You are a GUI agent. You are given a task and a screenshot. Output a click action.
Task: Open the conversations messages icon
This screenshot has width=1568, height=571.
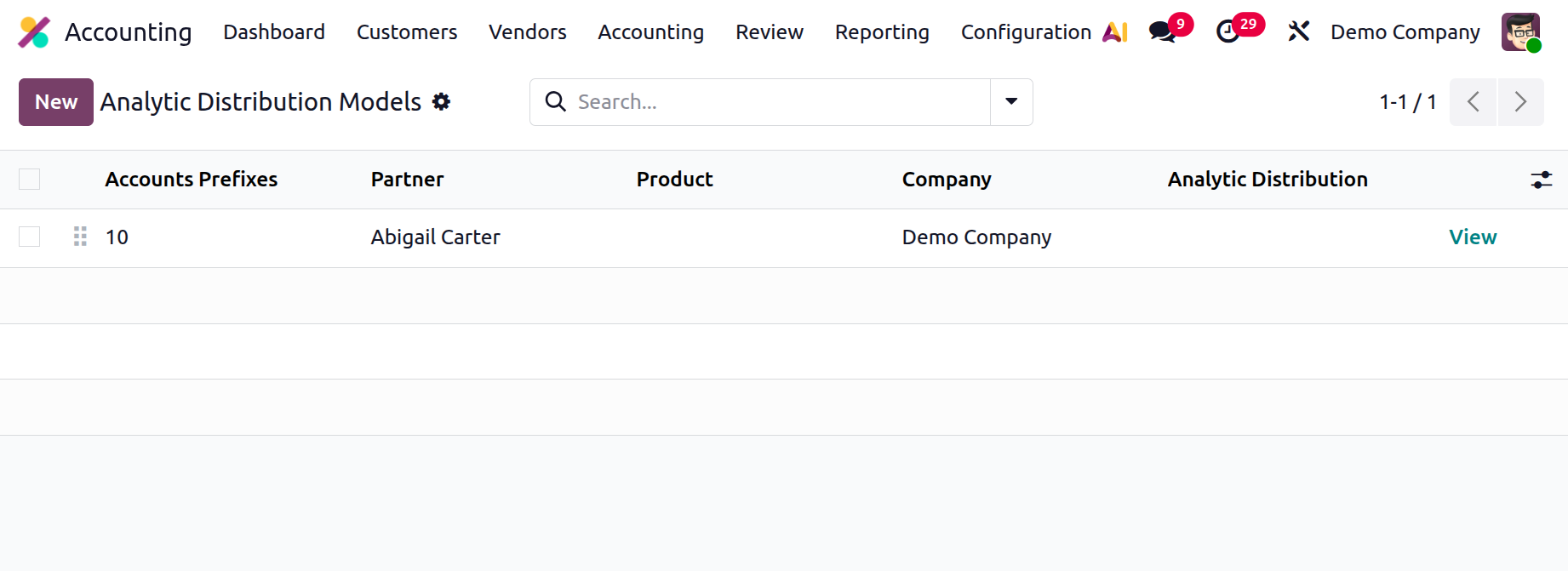point(1162,32)
